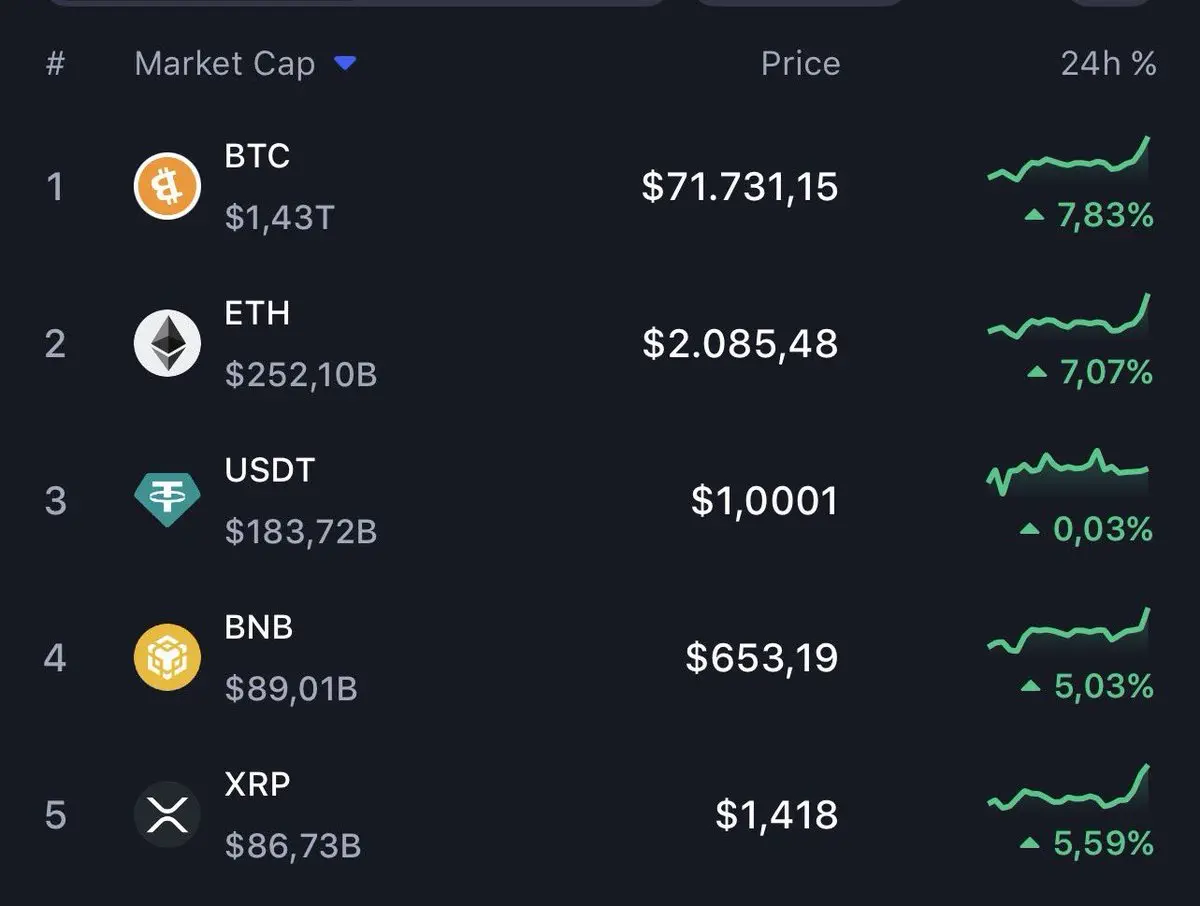Sort the list by 24h % column

(x=1108, y=64)
